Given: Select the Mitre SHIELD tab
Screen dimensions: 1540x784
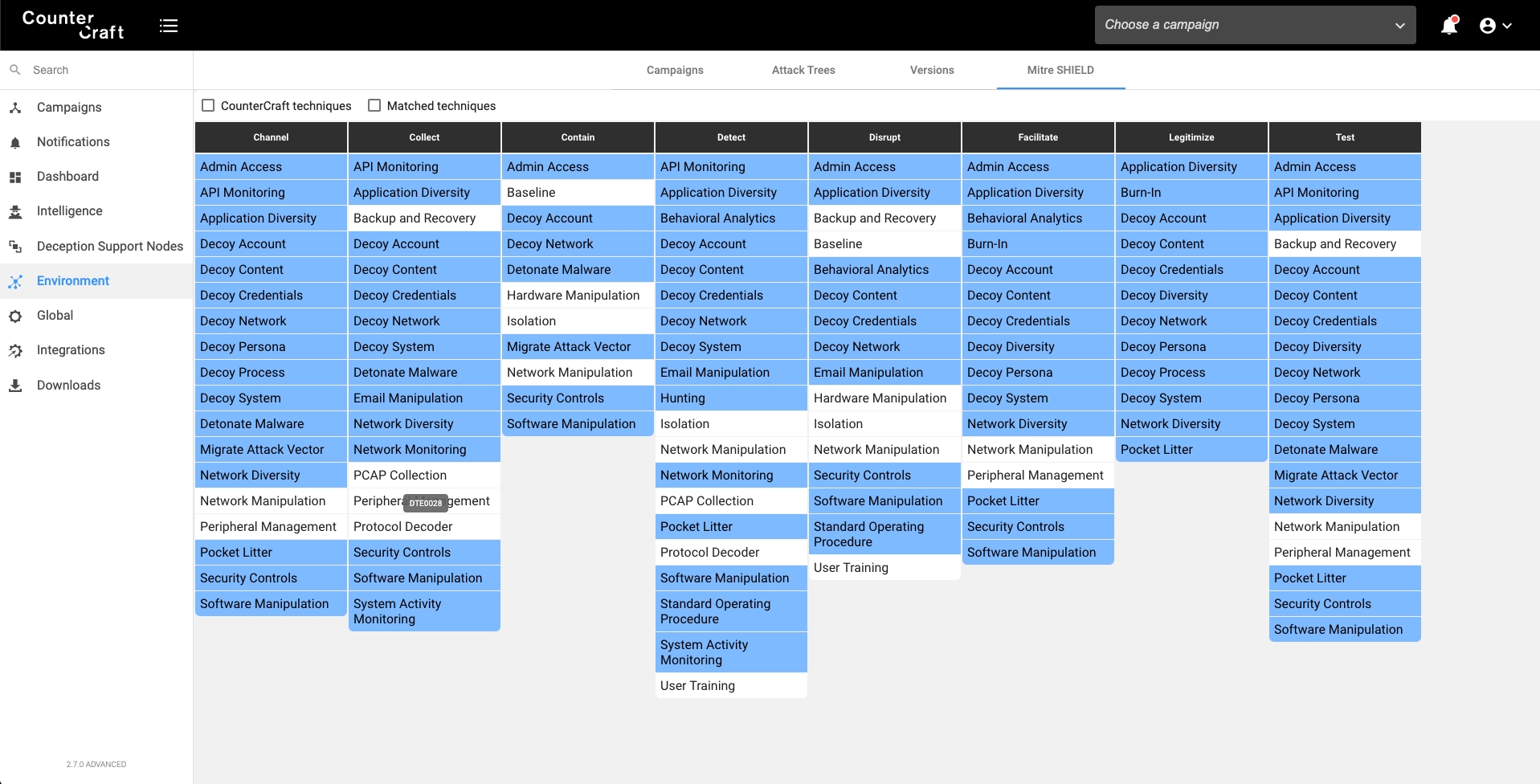Looking at the screenshot, I should click(x=1060, y=70).
